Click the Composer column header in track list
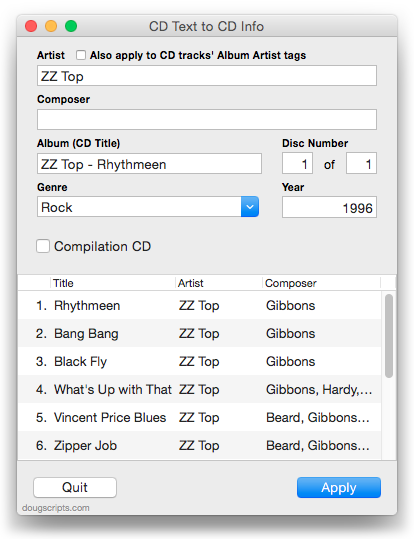The height and width of the screenshot is (539, 414). [x=322, y=283]
